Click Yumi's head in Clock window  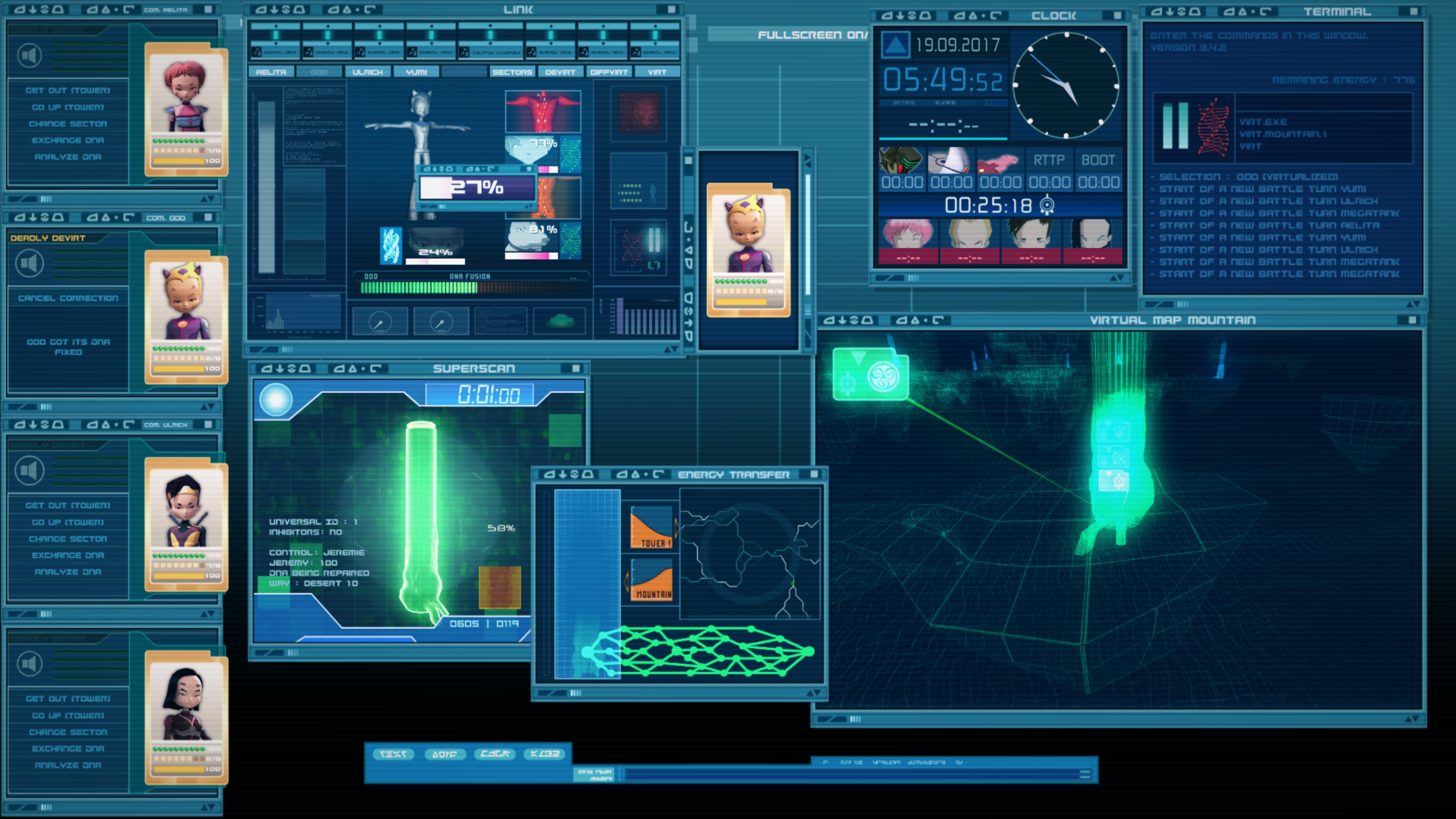pyautogui.click(x=1093, y=234)
